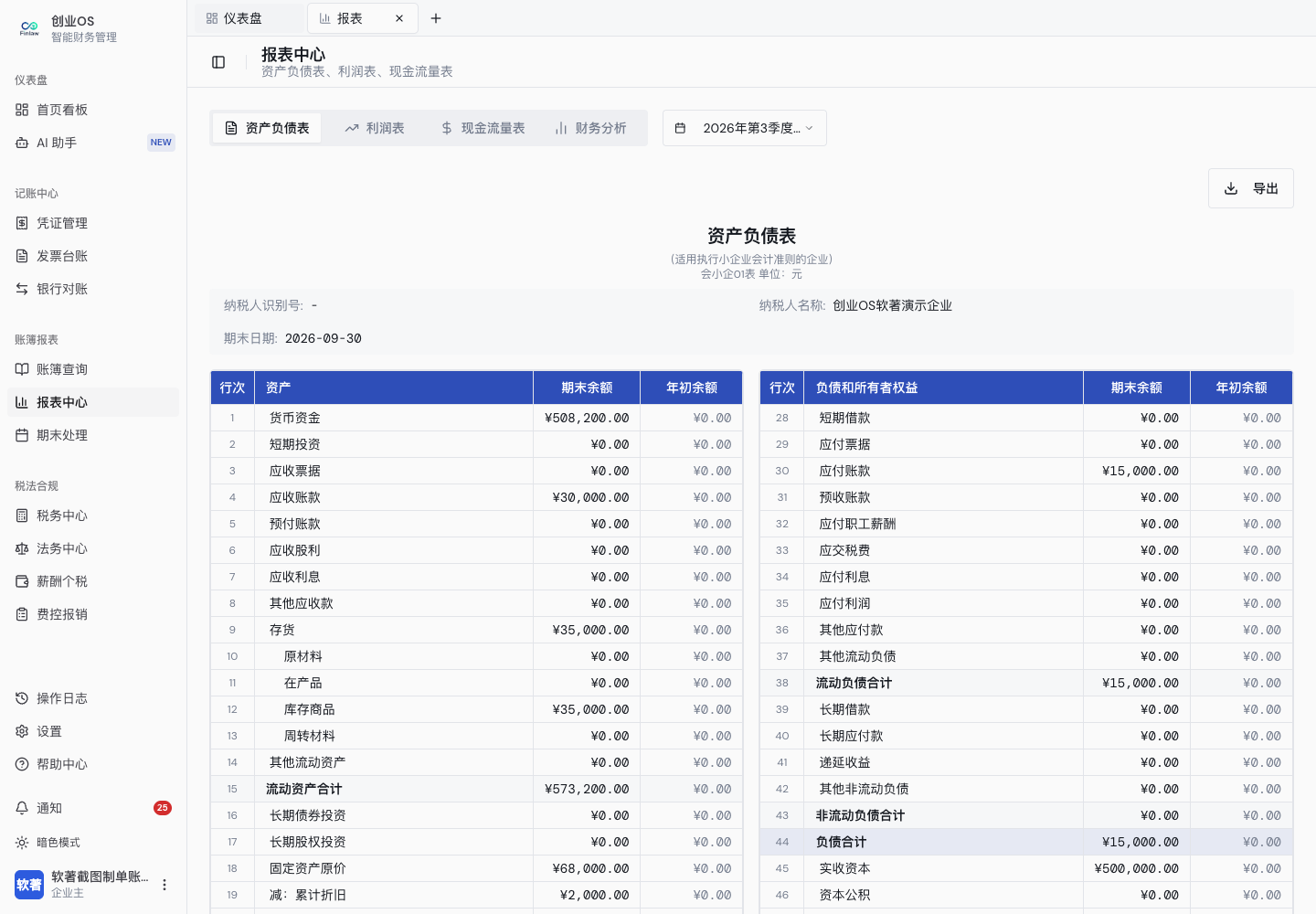
Task: Select 报表中心 in the sidebar
Action: [93, 402]
